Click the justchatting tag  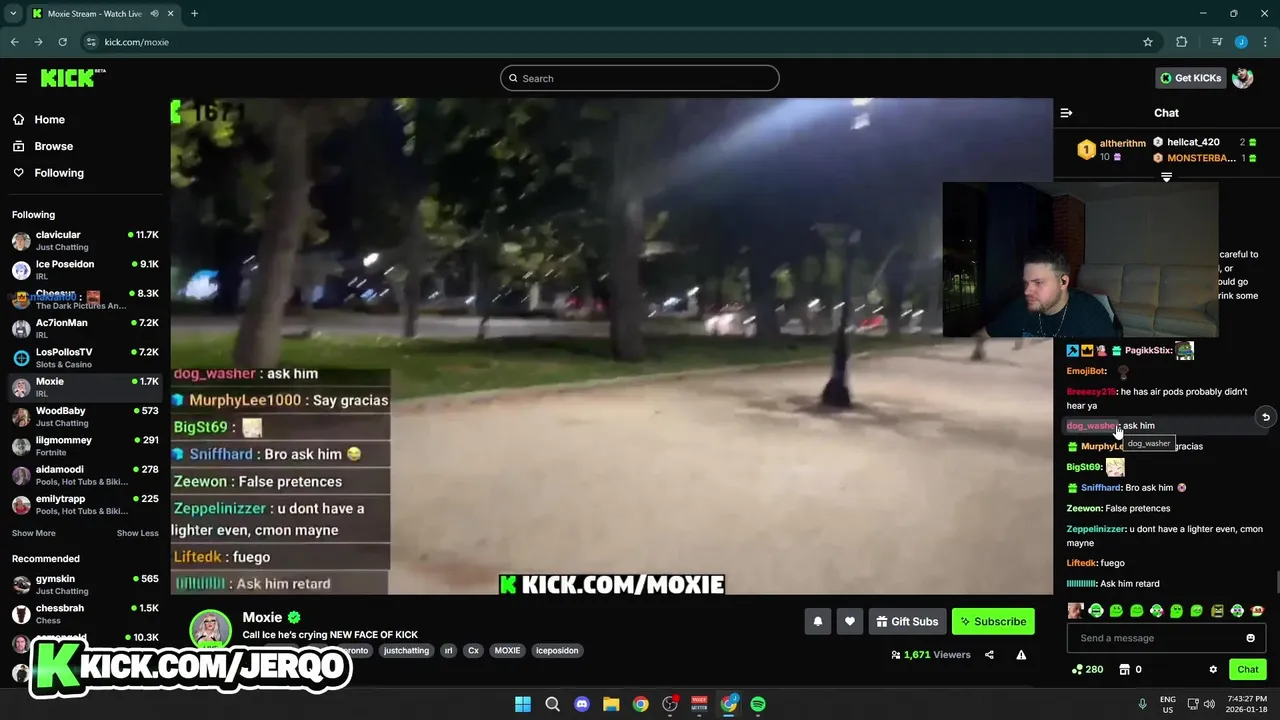(x=406, y=650)
